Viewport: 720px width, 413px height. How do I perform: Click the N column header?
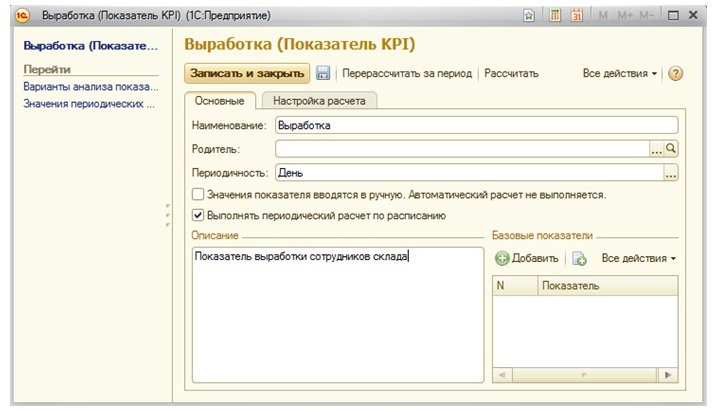515,286
